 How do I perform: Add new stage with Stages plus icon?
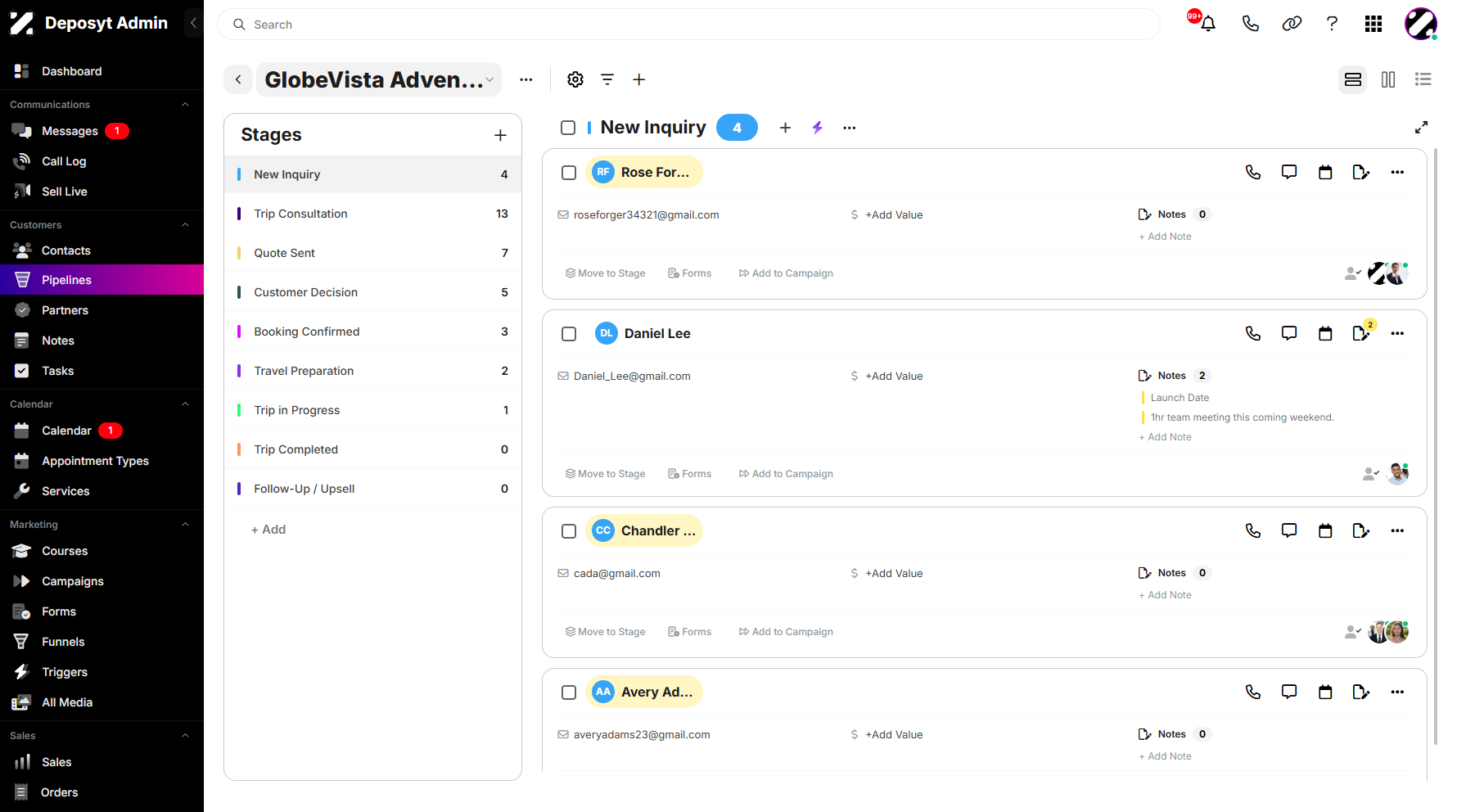(501, 135)
